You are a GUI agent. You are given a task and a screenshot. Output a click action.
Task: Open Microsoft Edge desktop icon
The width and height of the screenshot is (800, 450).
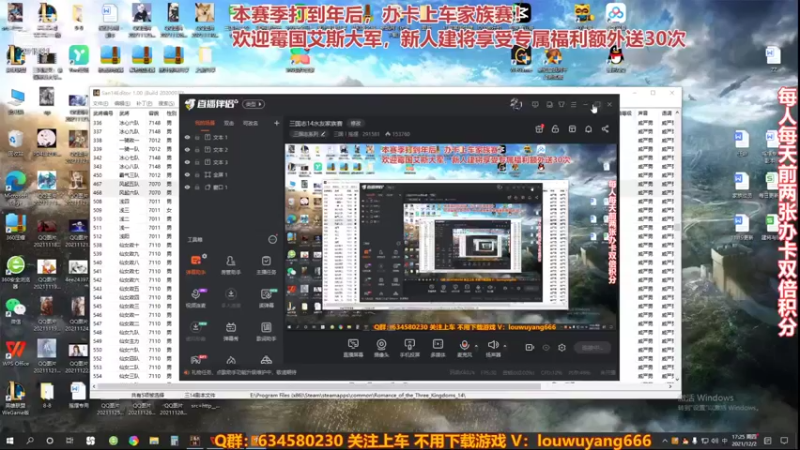click(x=16, y=186)
